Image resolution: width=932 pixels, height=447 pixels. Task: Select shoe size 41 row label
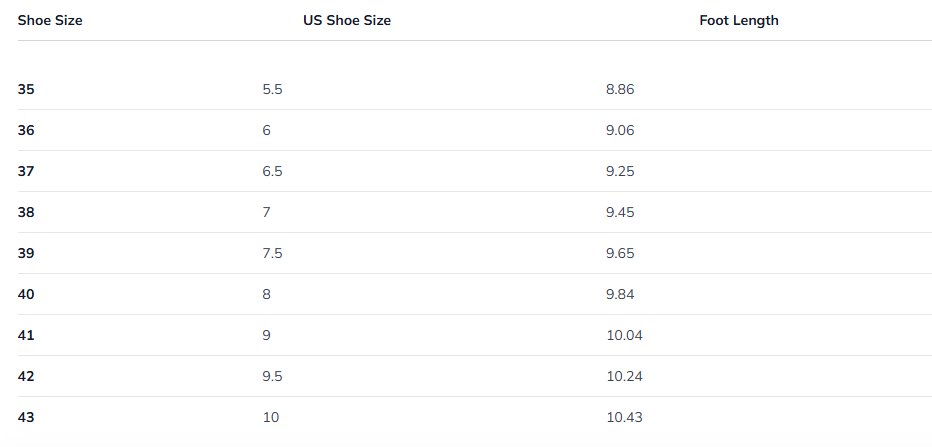pyautogui.click(x=26, y=335)
